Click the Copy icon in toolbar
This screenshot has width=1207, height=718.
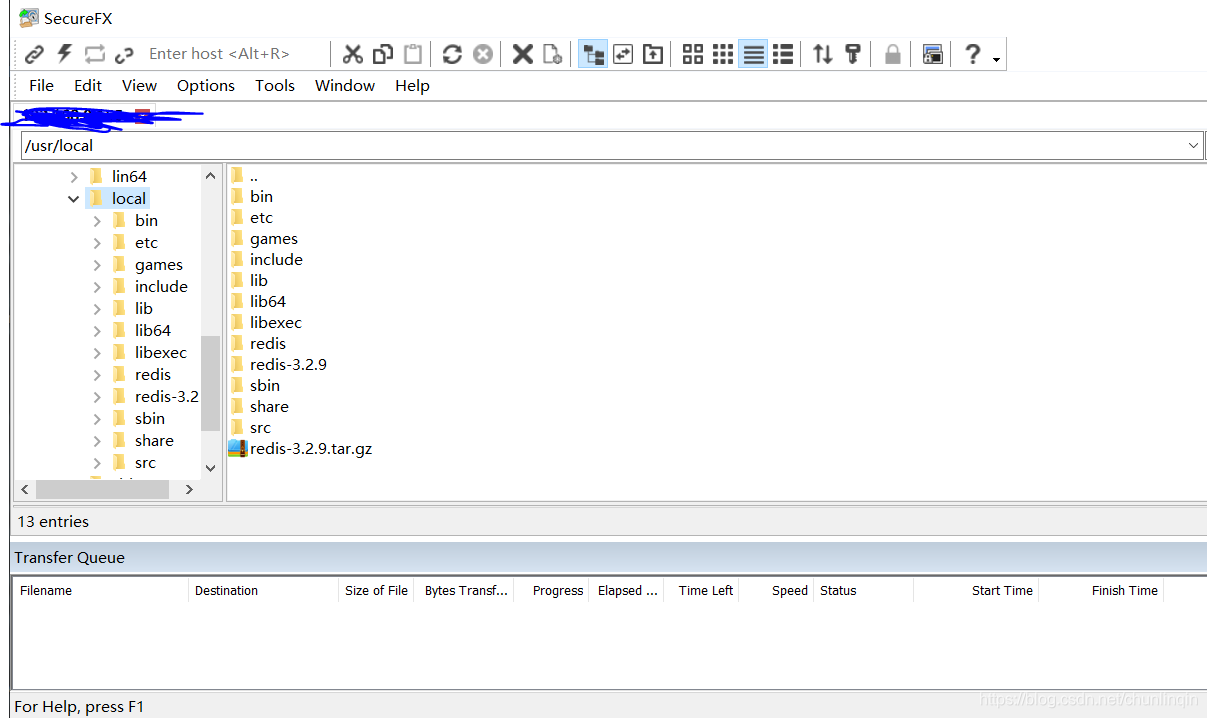click(x=382, y=54)
